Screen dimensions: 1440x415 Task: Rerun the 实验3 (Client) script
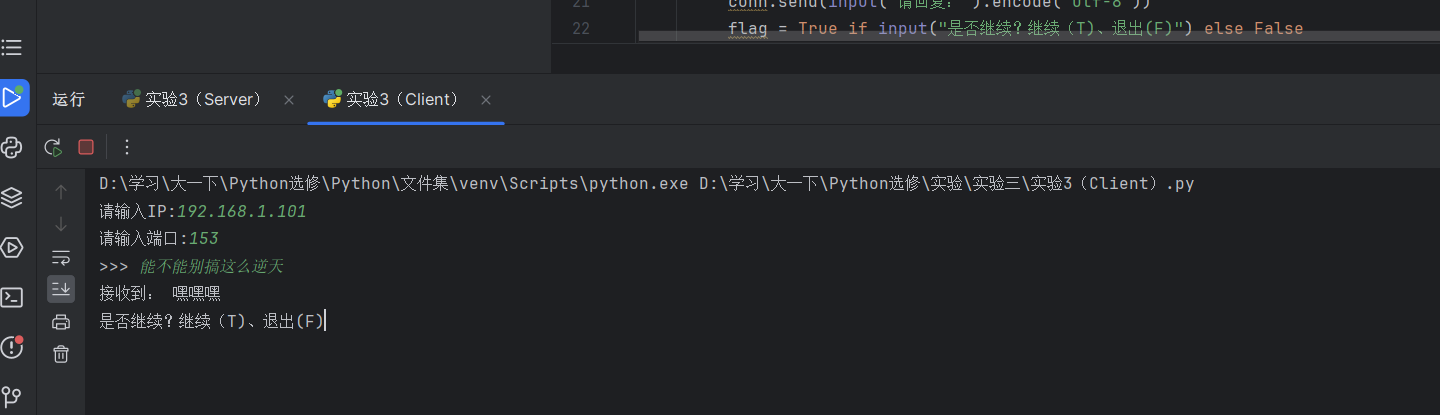click(53, 147)
